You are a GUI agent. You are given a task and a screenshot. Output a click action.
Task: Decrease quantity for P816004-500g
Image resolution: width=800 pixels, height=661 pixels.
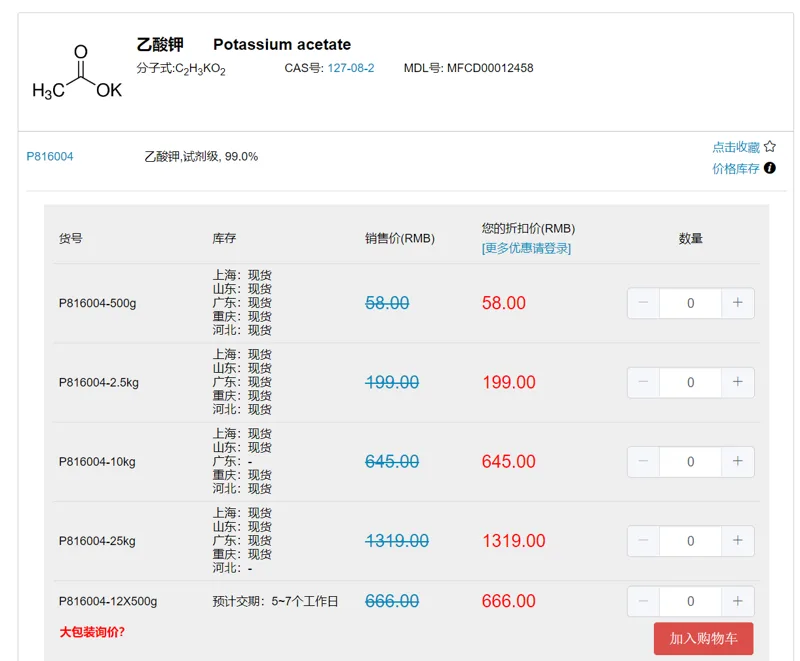pos(643,303)
